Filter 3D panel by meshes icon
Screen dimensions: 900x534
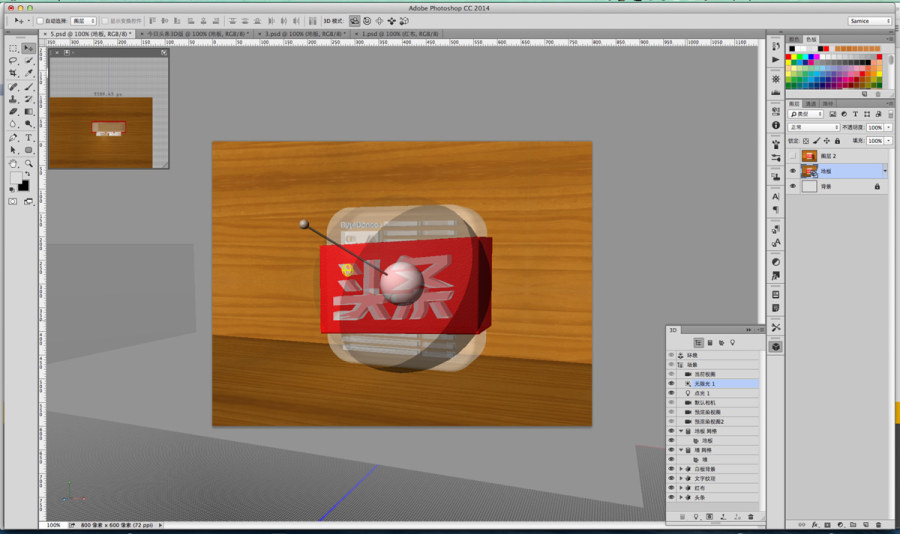point(710,343)
